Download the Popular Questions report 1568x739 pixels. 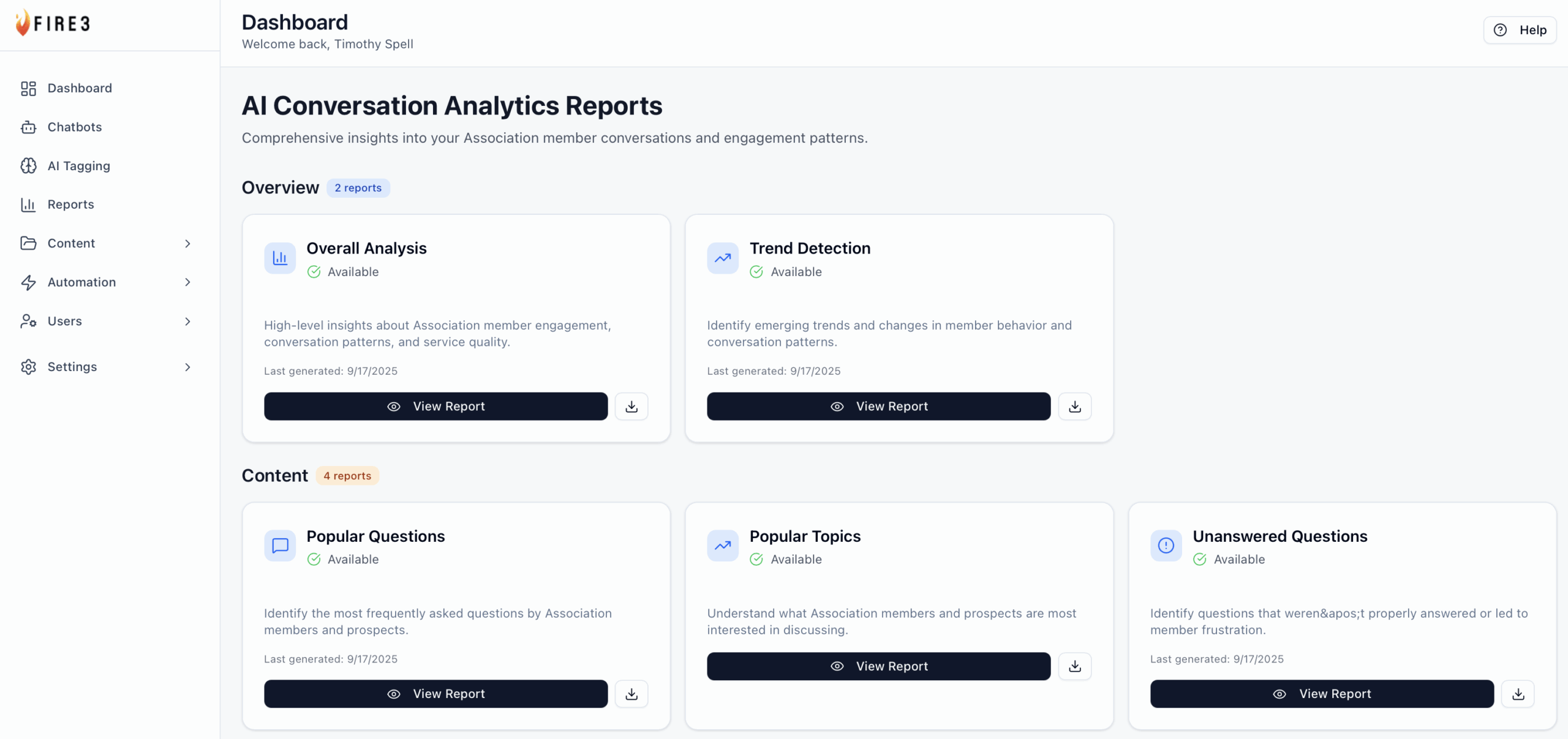click(631, 694)
